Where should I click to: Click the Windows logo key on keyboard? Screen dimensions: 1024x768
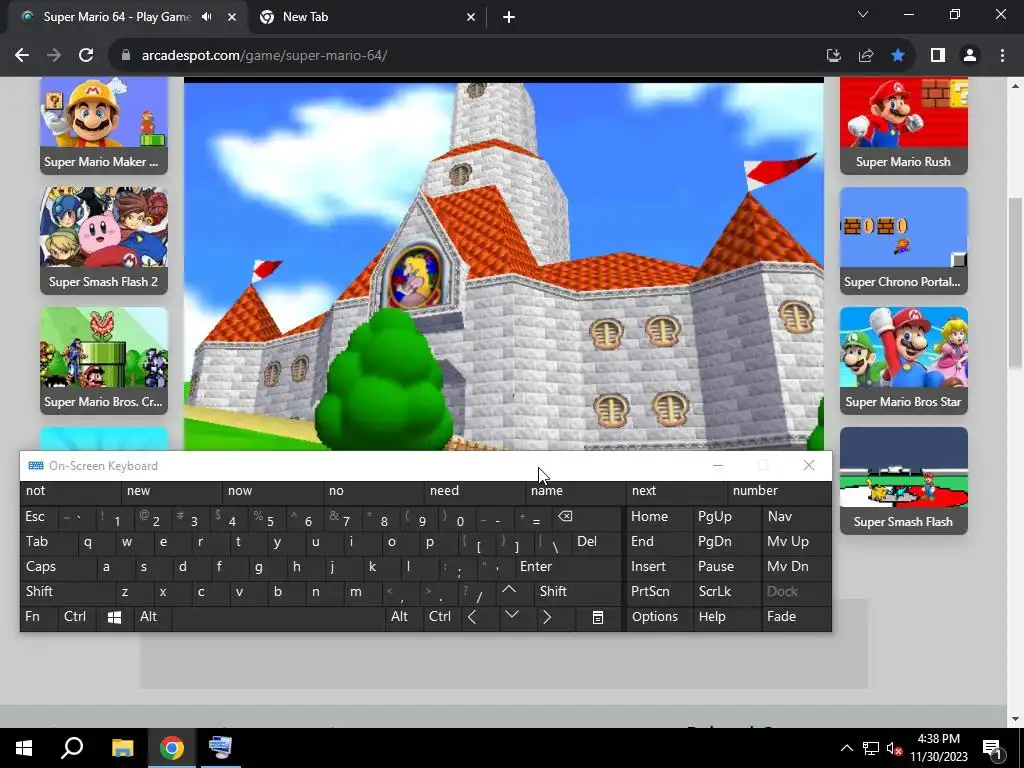(x=115, y=617)
